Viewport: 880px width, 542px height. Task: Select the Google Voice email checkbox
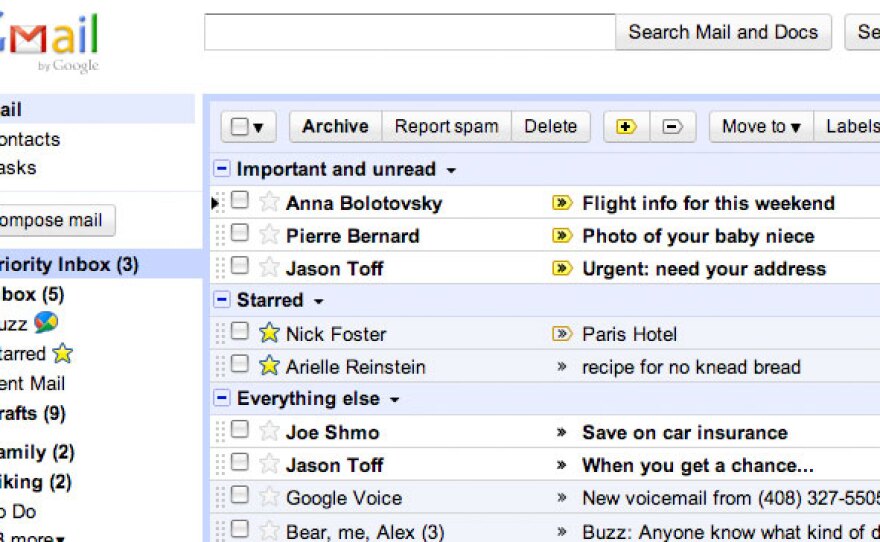pyautogui.click(x=240, y=495)
